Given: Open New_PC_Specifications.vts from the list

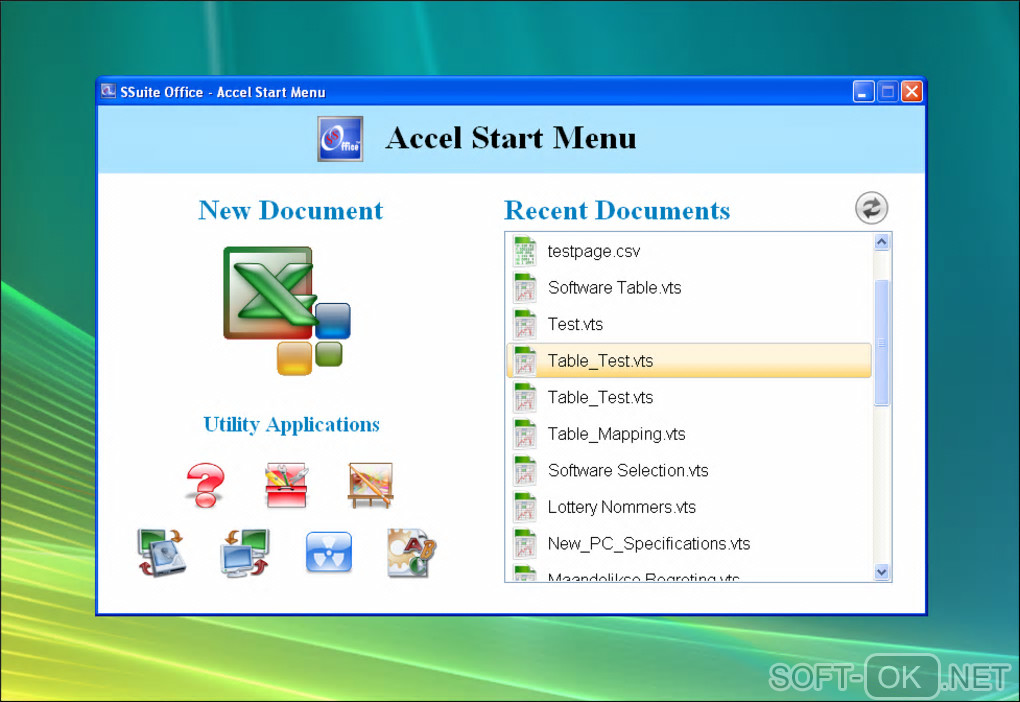Looking at the screenshot, I should coord(688,543).
